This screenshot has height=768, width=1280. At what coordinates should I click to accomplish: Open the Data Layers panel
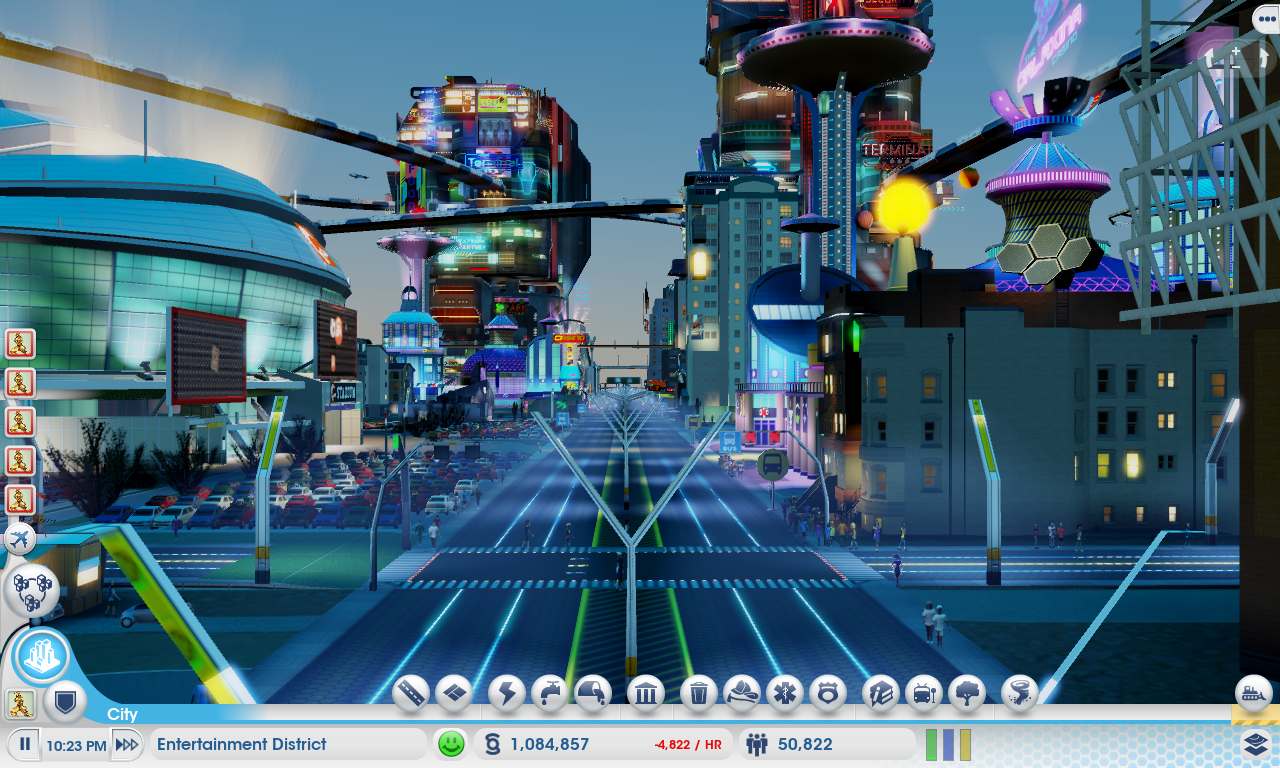pyautogui.click(x=1257, y=744)
